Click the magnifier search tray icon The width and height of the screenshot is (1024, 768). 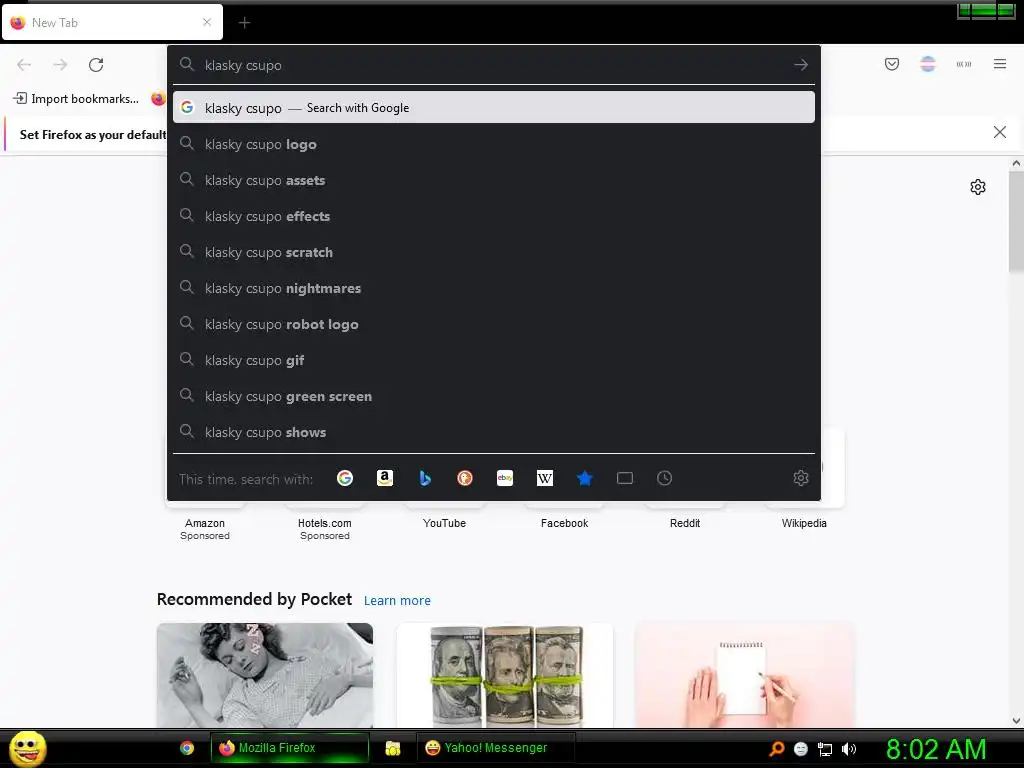coord(776,749)
